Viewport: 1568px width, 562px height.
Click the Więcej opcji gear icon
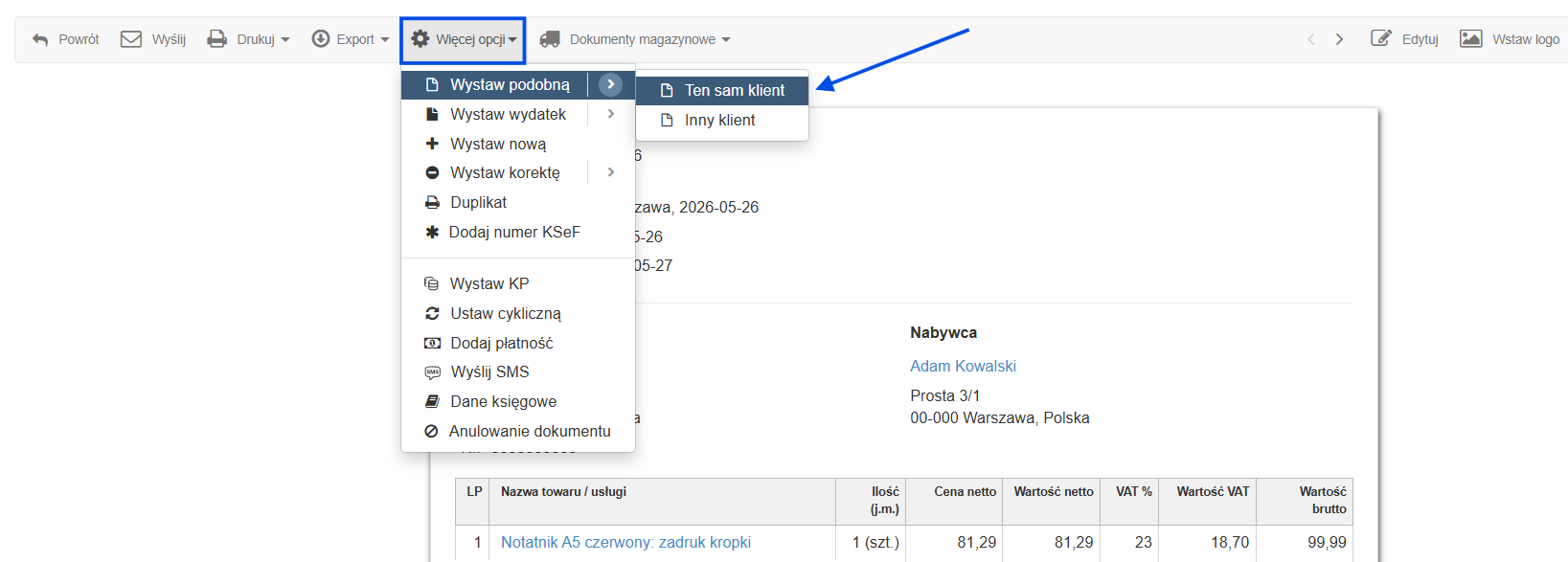pos(420,39)
